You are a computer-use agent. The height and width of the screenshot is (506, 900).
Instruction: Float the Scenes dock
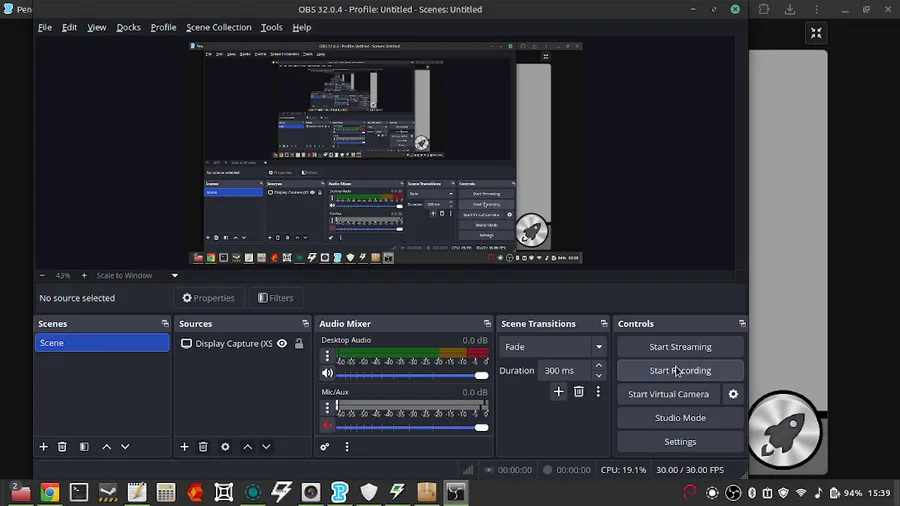(165, 324)
